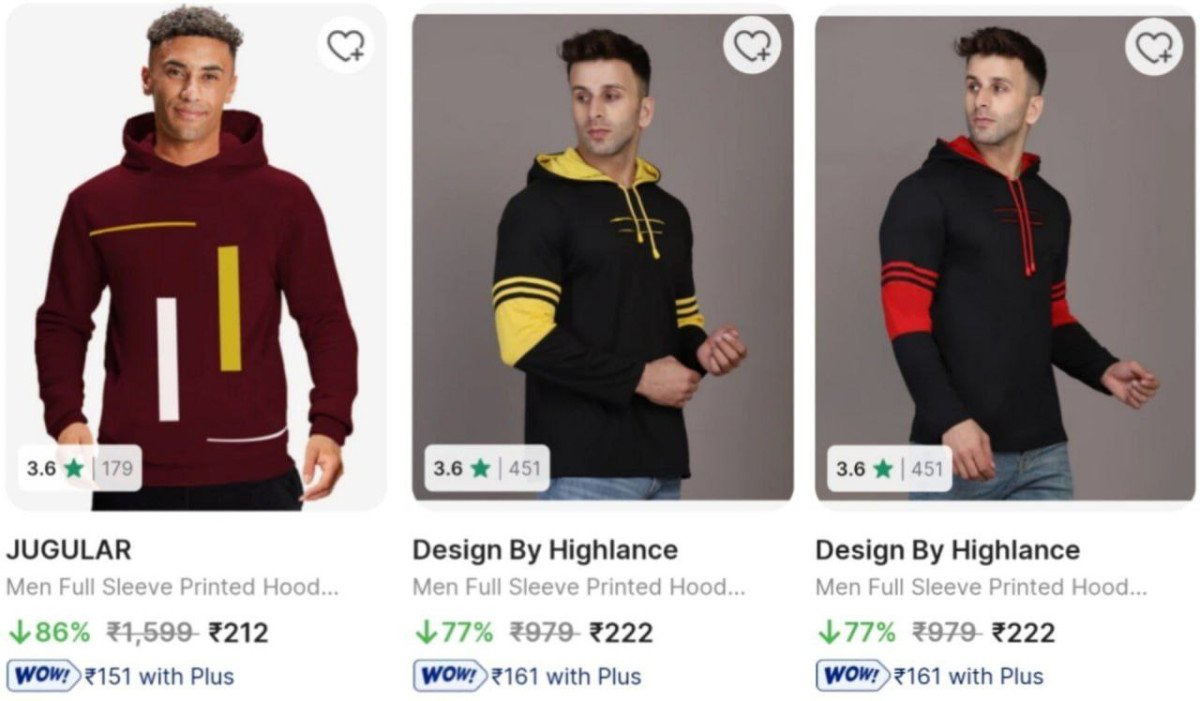Viewport: 1200px width, 701px height.
Task: Click the 86% discount label
Action: pos(49,632)
